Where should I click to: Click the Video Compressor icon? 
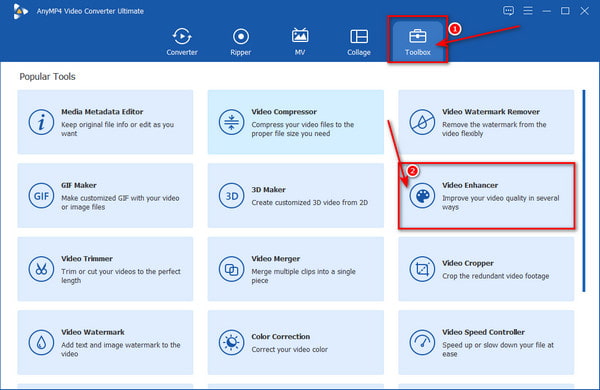point(232,122)
